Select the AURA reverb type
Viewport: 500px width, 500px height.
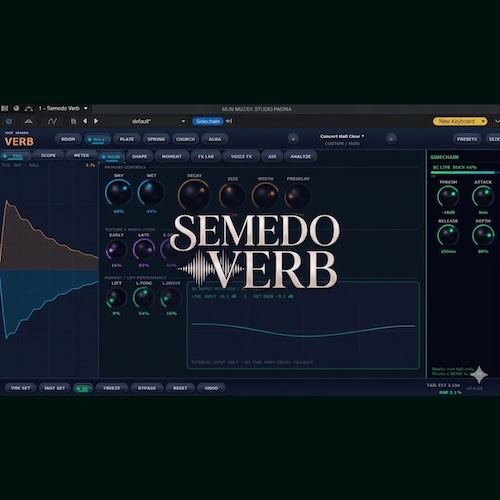pos(215,139)
